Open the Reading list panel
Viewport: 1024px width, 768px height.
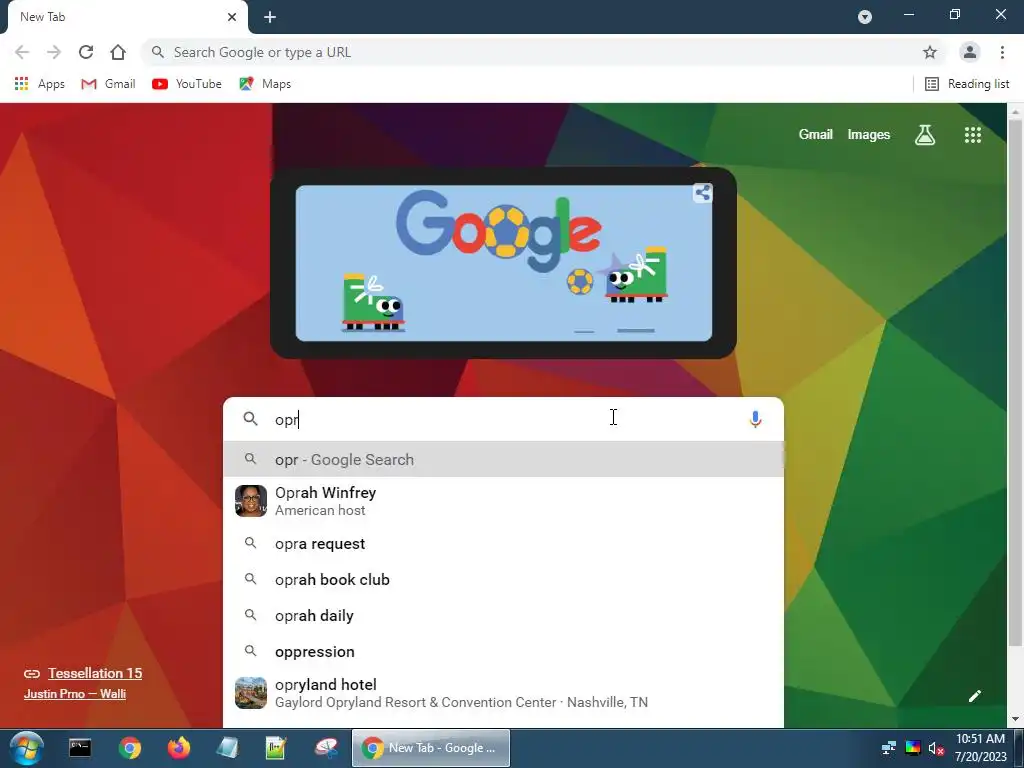[x=967, y=84]
